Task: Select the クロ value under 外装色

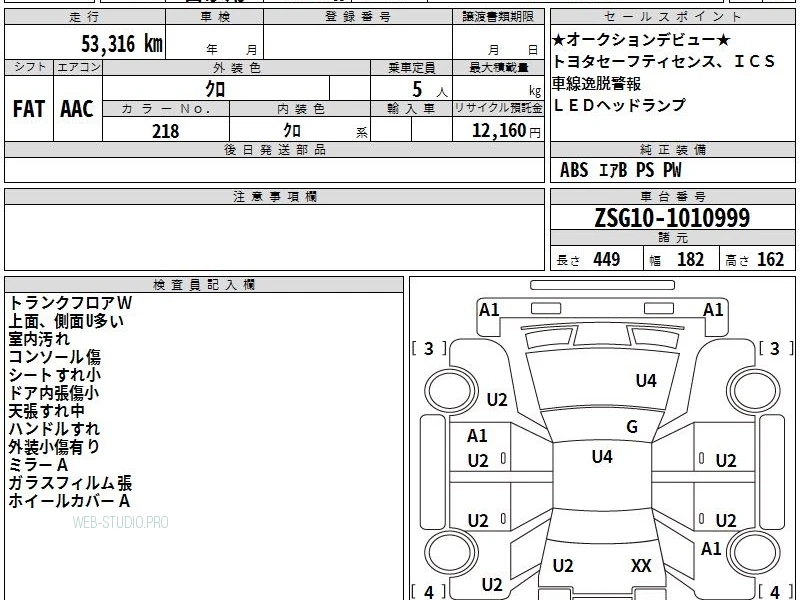Action: click(215, 89)
